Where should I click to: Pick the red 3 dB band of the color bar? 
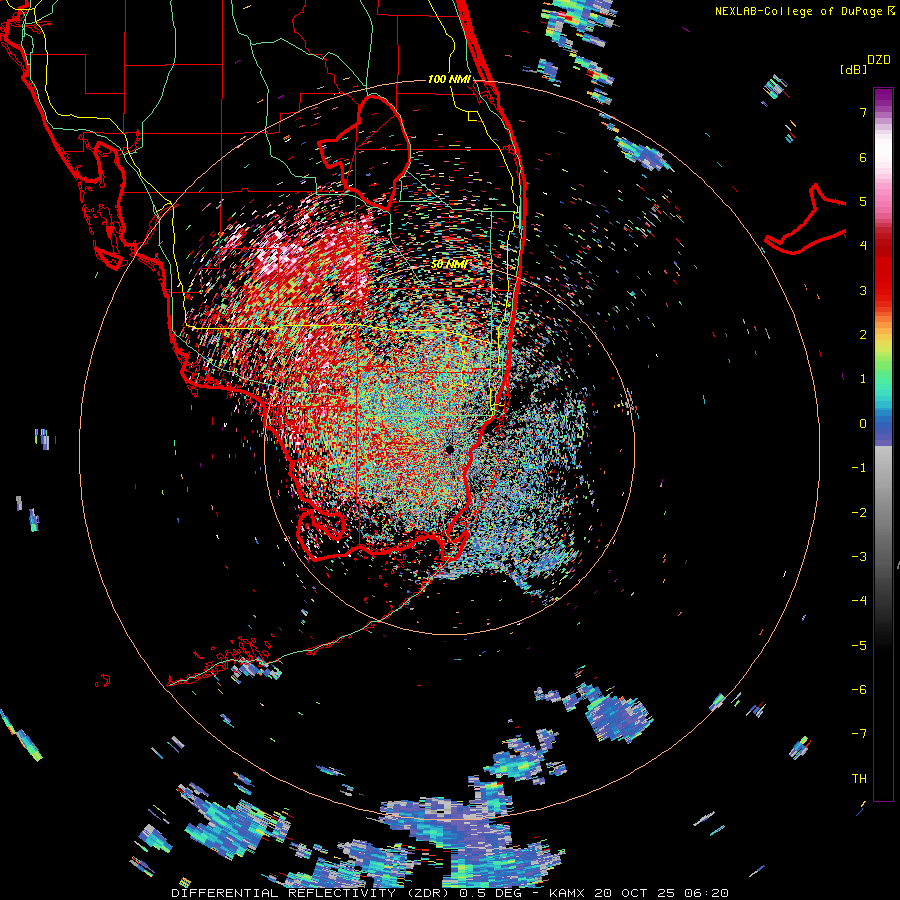pyautogui.click(x=883, y=290)
